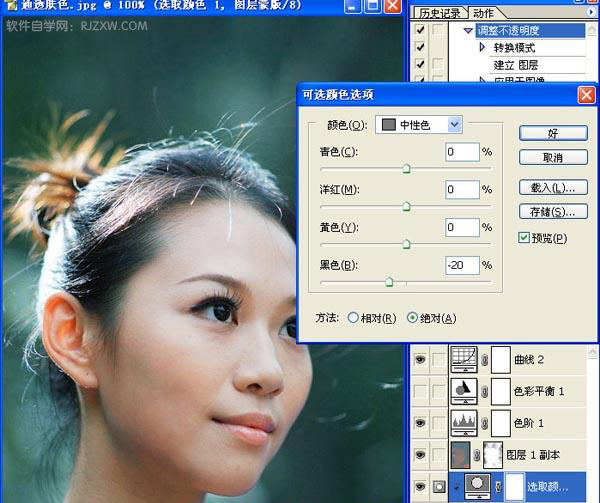Select the 相对(R) method radio button
Viewport: 600px width, 503px height.
click(x=353, y=317)
